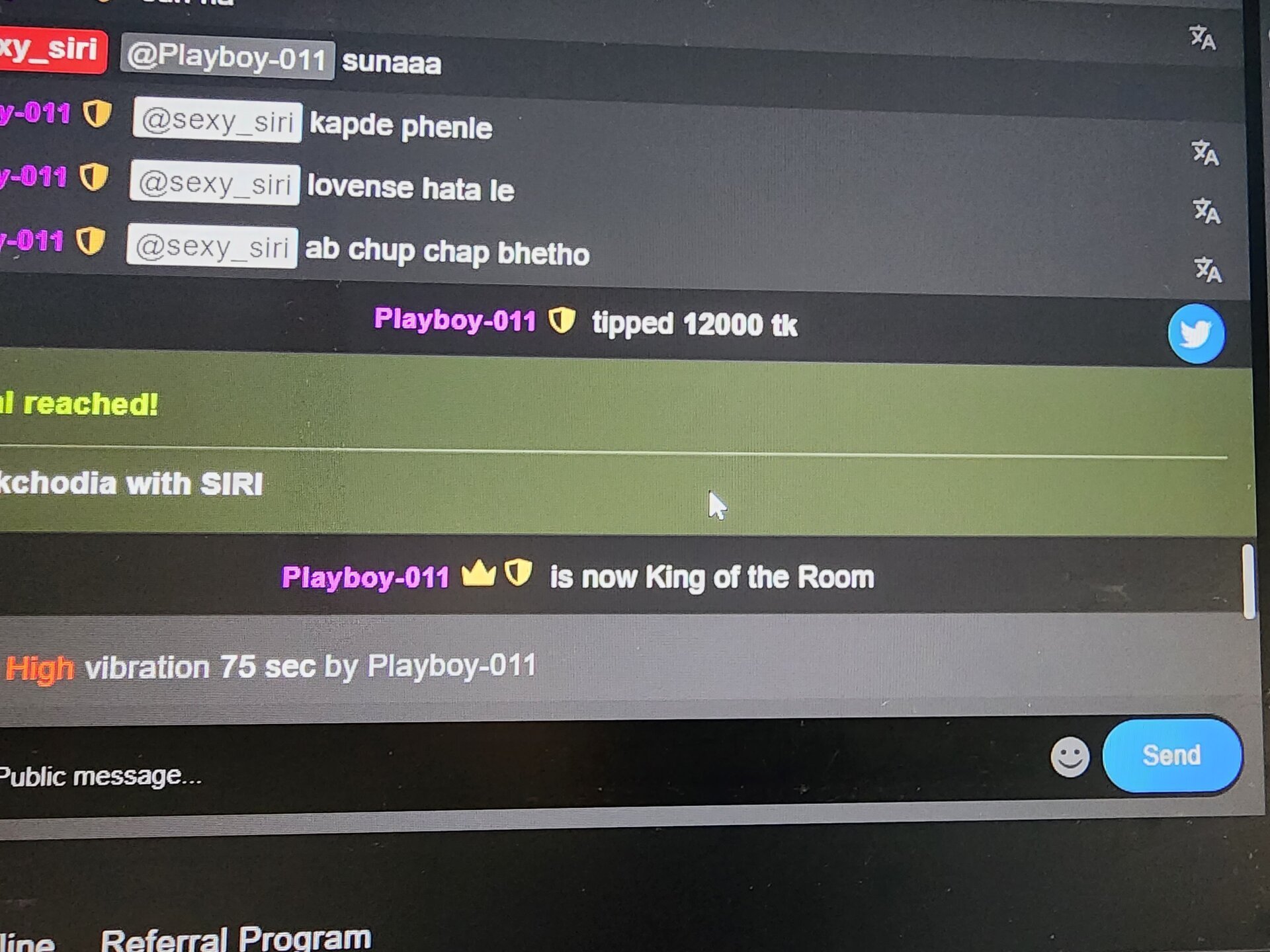This screenshot has height=952, width=1270.
Task: Click @sexy_siri mention before 'lovense hata le'
Action: pyautogui.click(x=214, y=183)
